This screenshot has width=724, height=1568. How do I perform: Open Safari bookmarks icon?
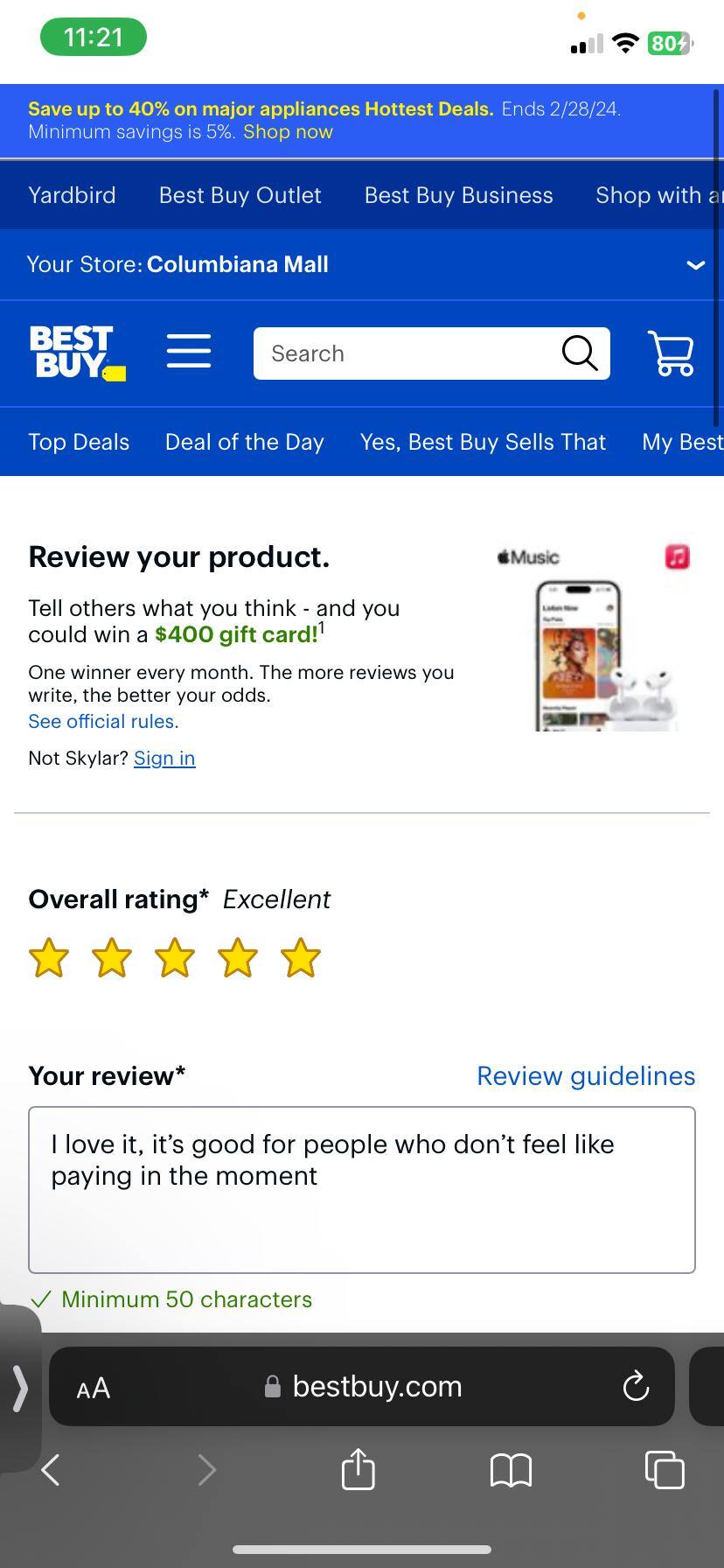pyautogui.click(x=512, y=1470)
